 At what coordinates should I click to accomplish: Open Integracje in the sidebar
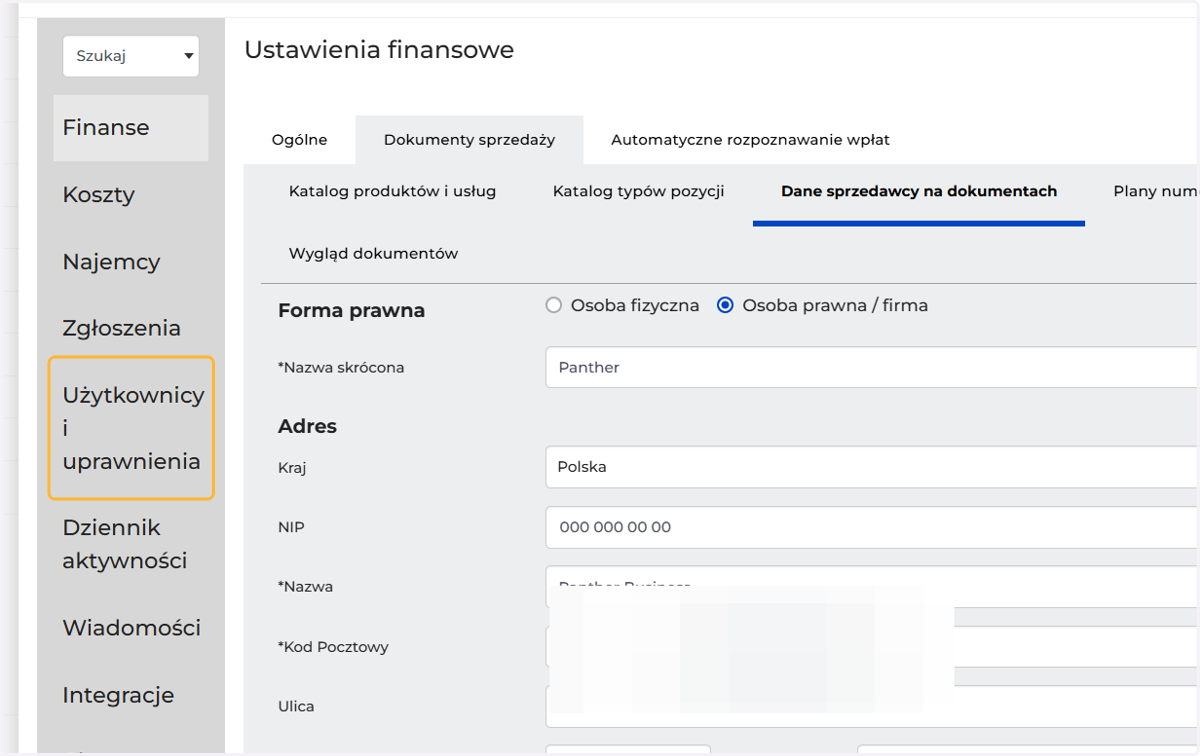tap(118, 695)
